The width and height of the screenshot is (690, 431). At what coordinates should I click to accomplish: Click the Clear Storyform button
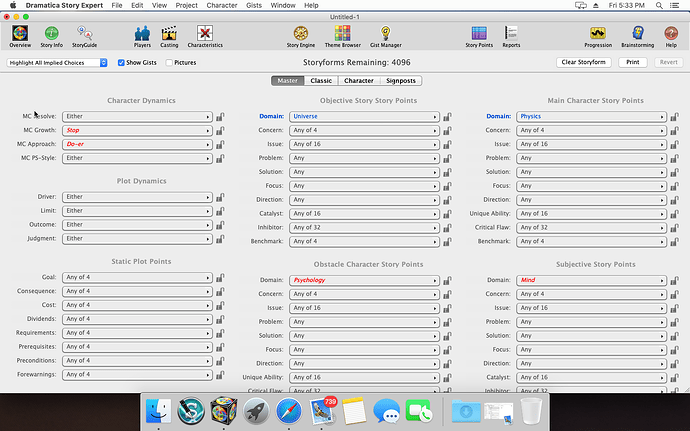tap(584, 62)
